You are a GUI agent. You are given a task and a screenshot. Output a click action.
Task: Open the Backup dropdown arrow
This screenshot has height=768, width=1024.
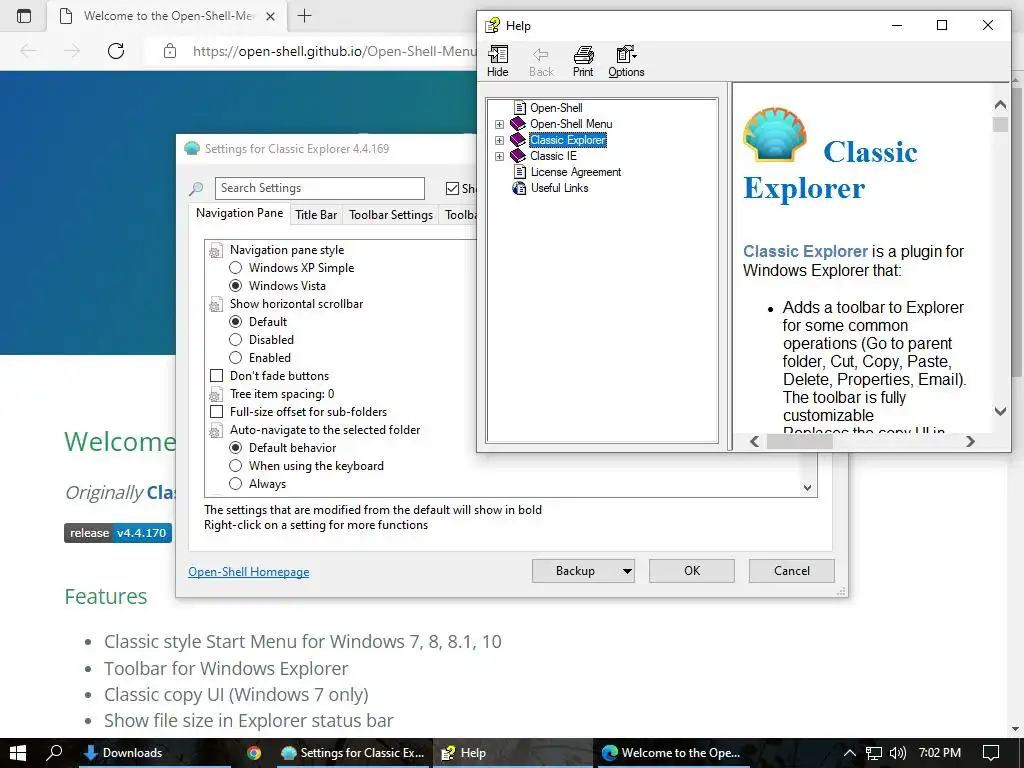pyautogui.click(x=627, y=571)
